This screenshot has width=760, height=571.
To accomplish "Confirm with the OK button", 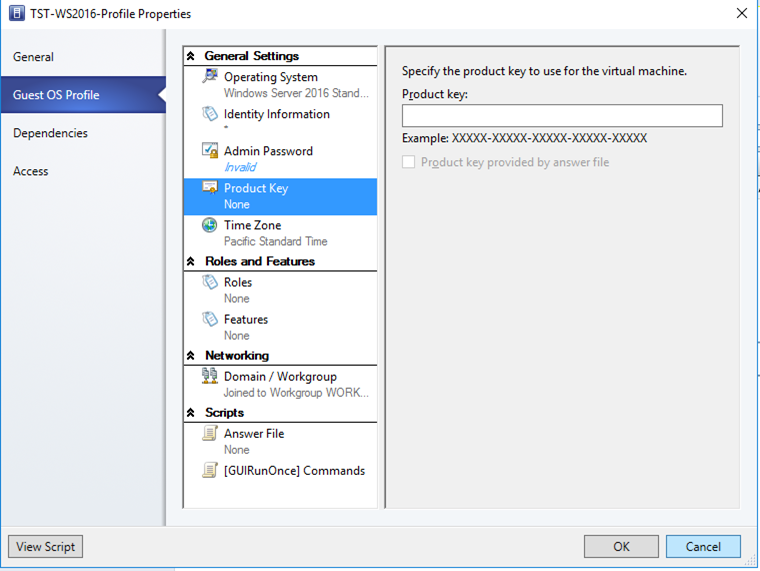I will 621,546.
